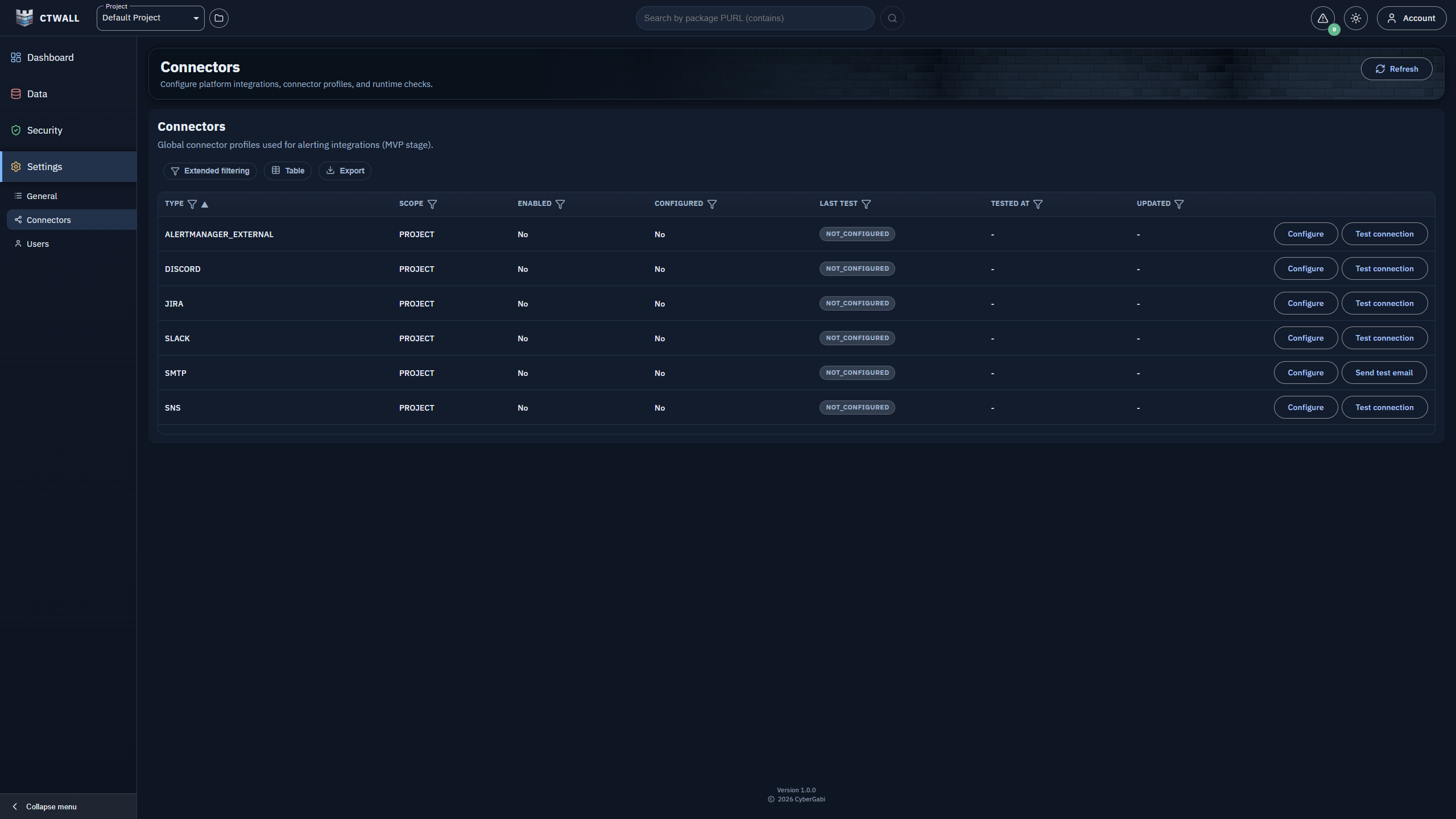The width and height of the screenshot is (1456, 819).
Task: Click the alerts warning triangle icon
Action: (x=1322, y=18)
